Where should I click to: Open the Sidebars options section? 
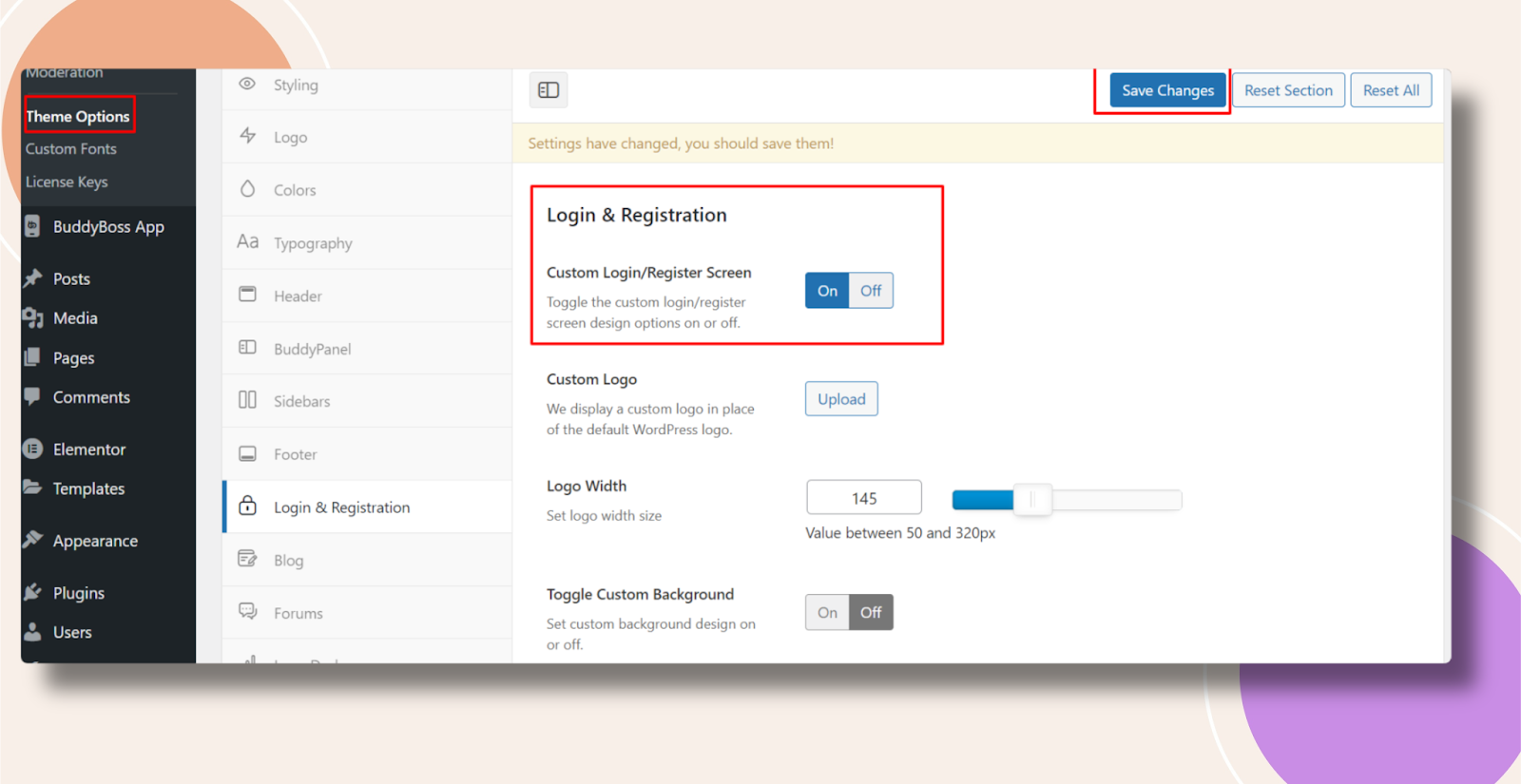pyautogui.click(x=367, y=401)
